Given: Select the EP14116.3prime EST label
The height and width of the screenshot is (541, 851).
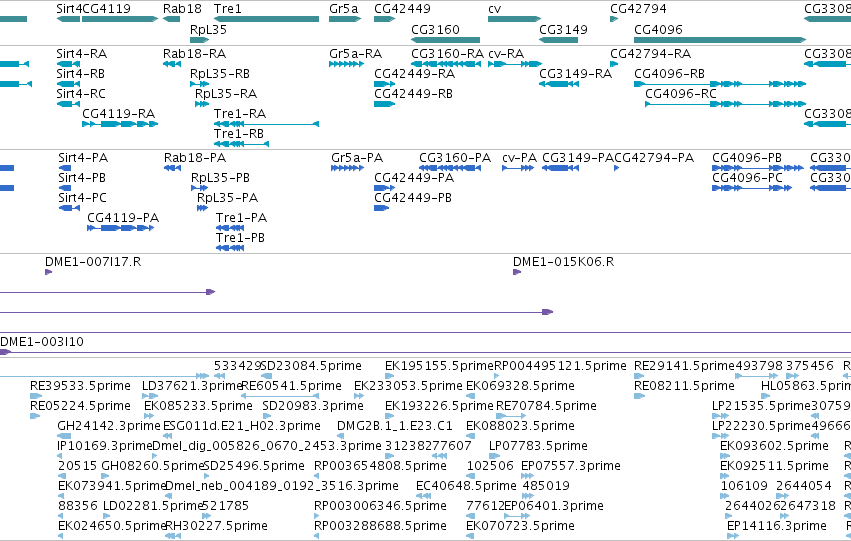Looking at the screenshot, I should click(x=777, y=526).
